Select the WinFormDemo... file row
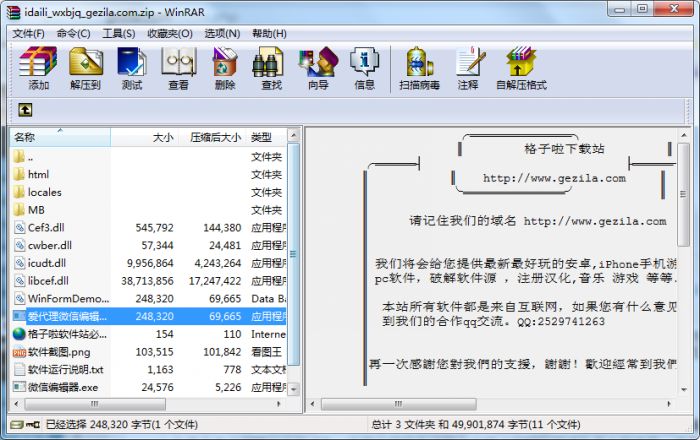 coord(149,299)
